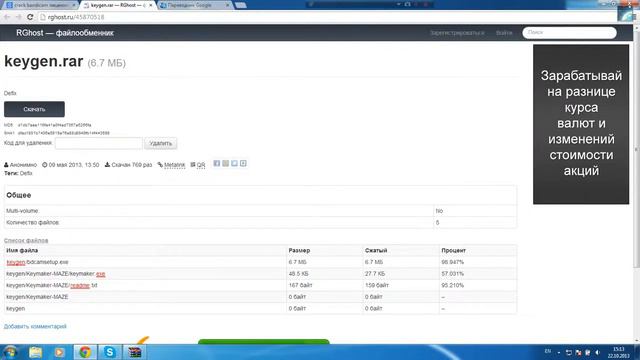Switch to the Переводчик Google browser tab

tap(195, 5)
